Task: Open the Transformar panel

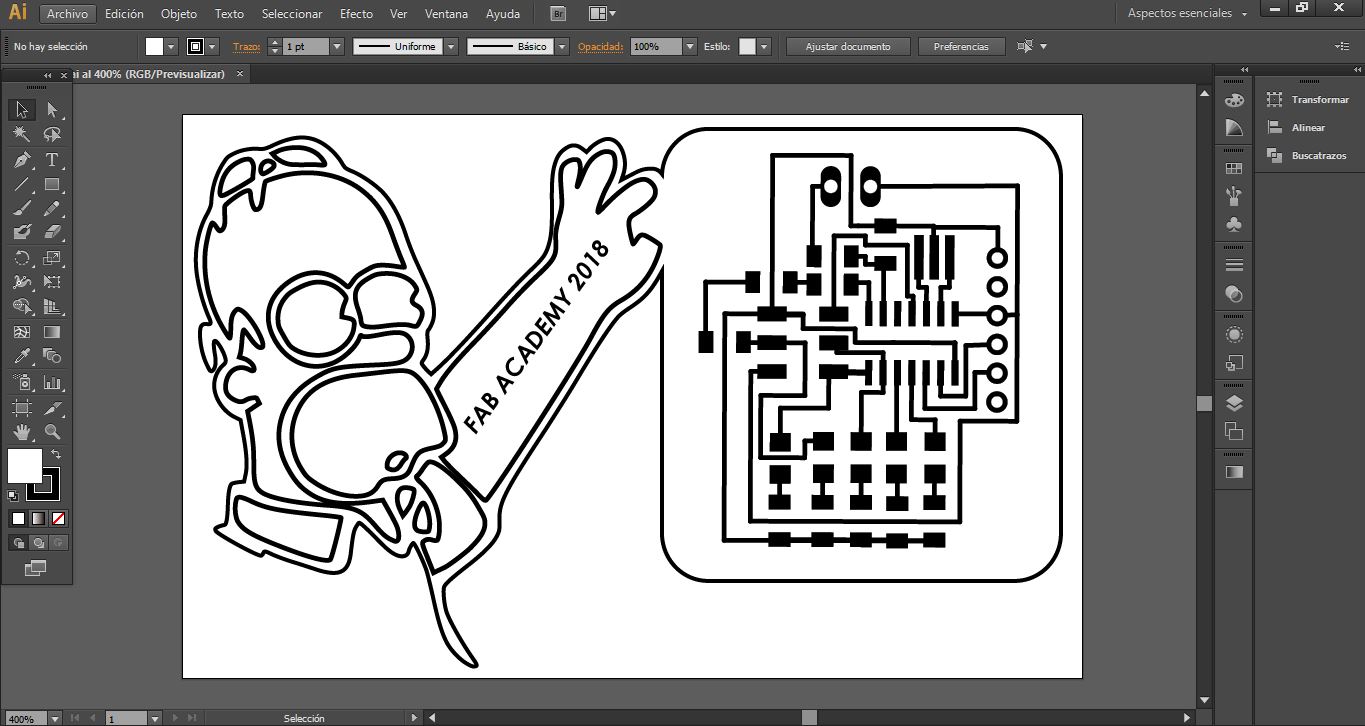Action: (x=1308, y=100)
